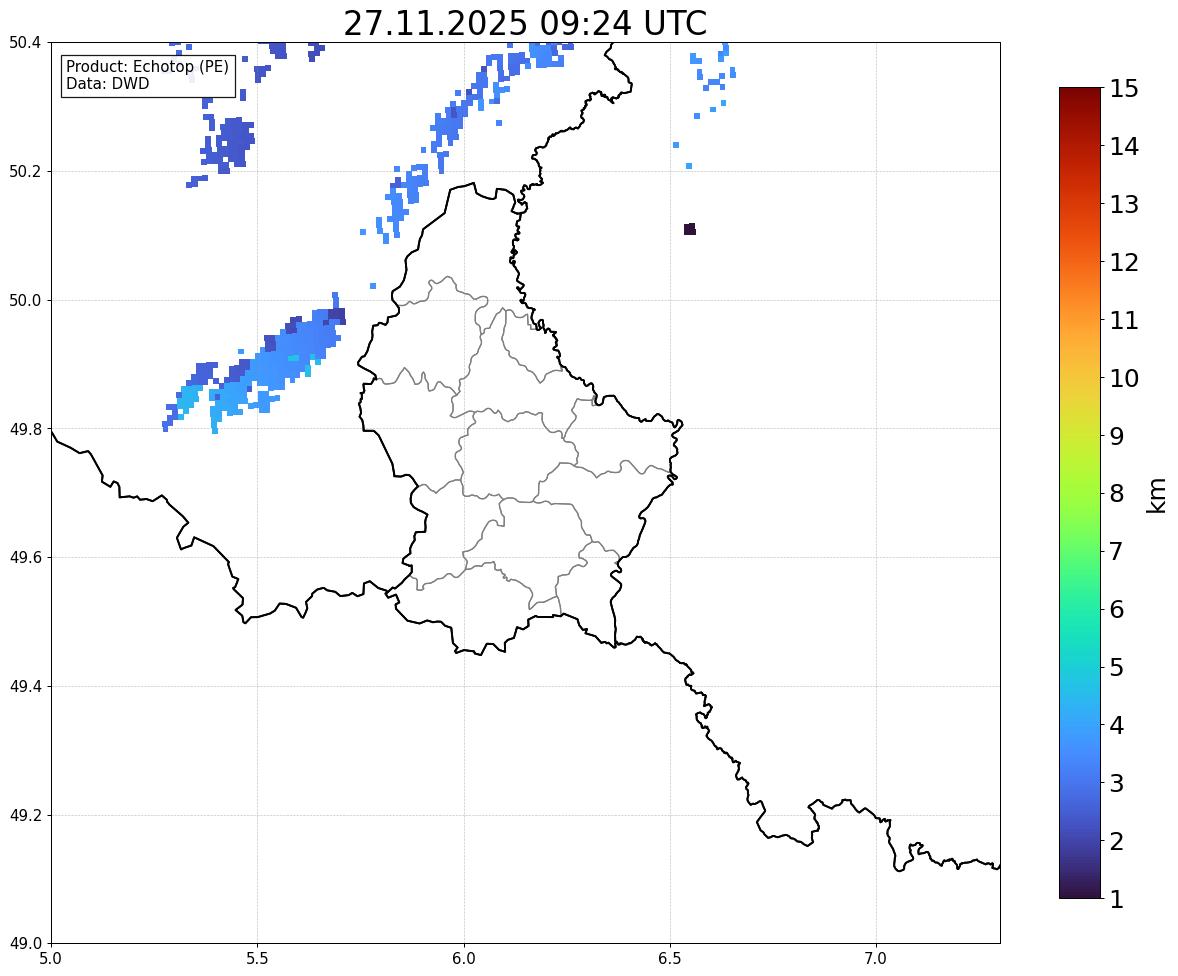Click latitude axis label 49.8
This screenshot has height=976, width=1178.
[25, 429]
